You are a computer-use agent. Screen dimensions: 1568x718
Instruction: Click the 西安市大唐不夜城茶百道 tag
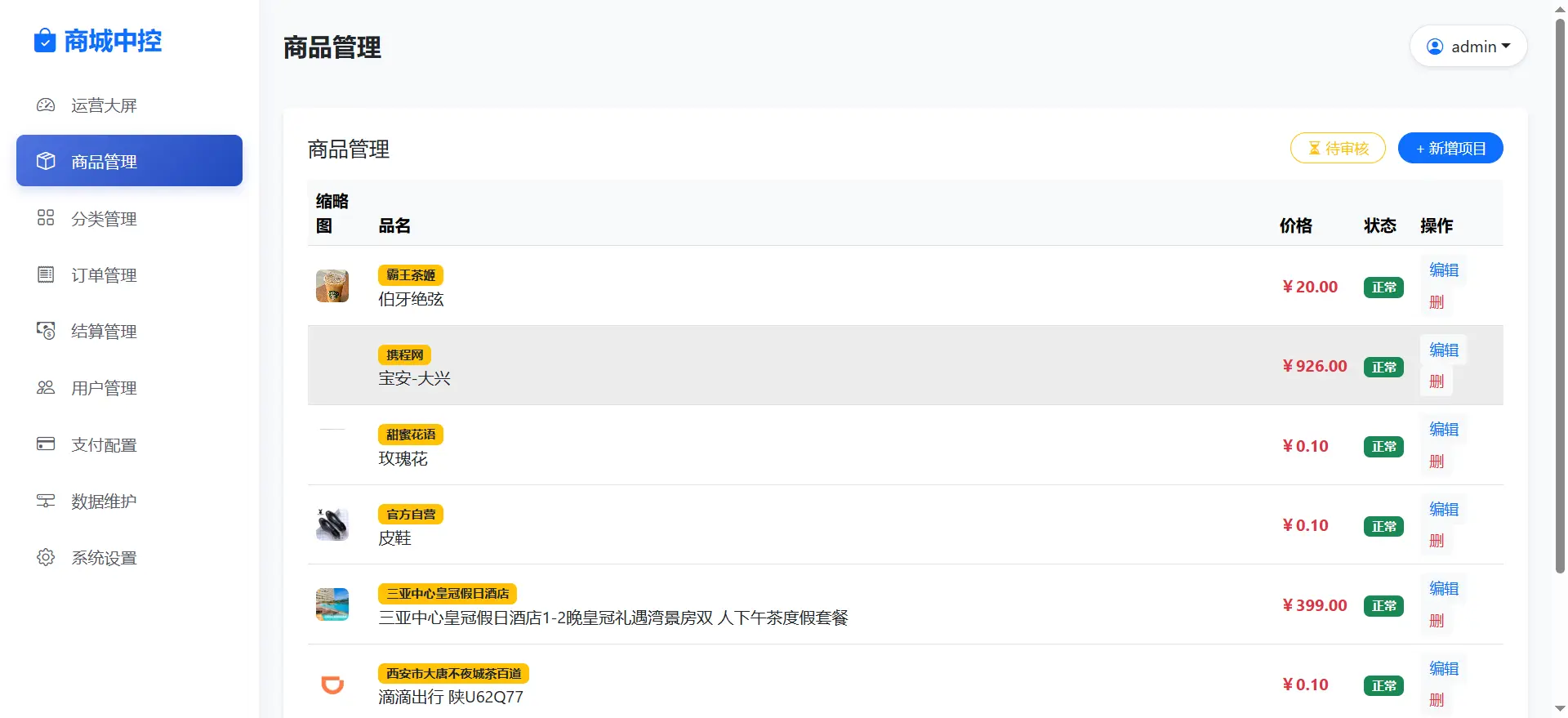tap(453, 673)
